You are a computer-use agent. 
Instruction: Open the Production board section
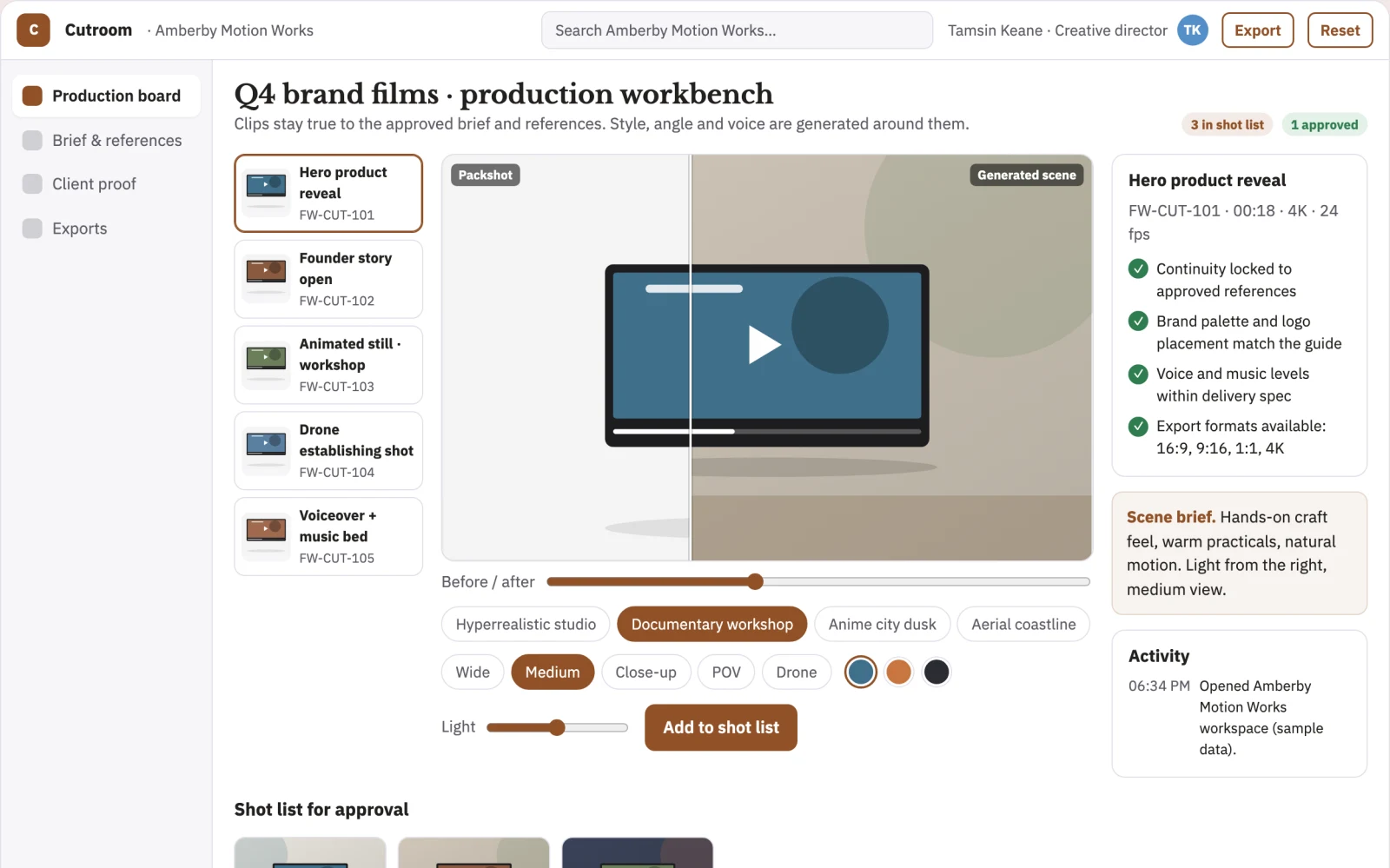click(106, 96)
